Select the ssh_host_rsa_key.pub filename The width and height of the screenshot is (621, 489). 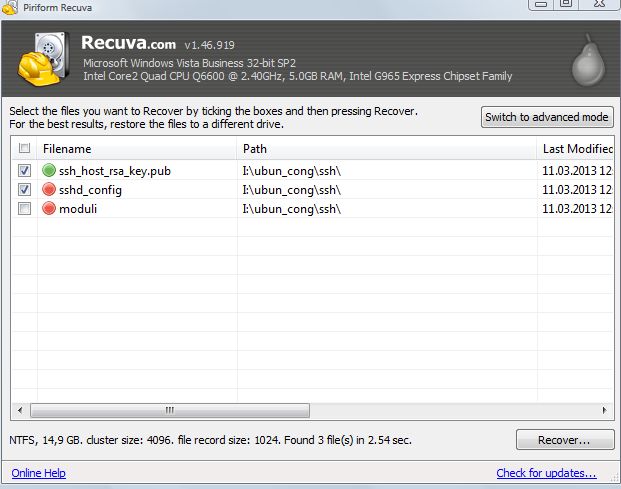pos(115,171)
